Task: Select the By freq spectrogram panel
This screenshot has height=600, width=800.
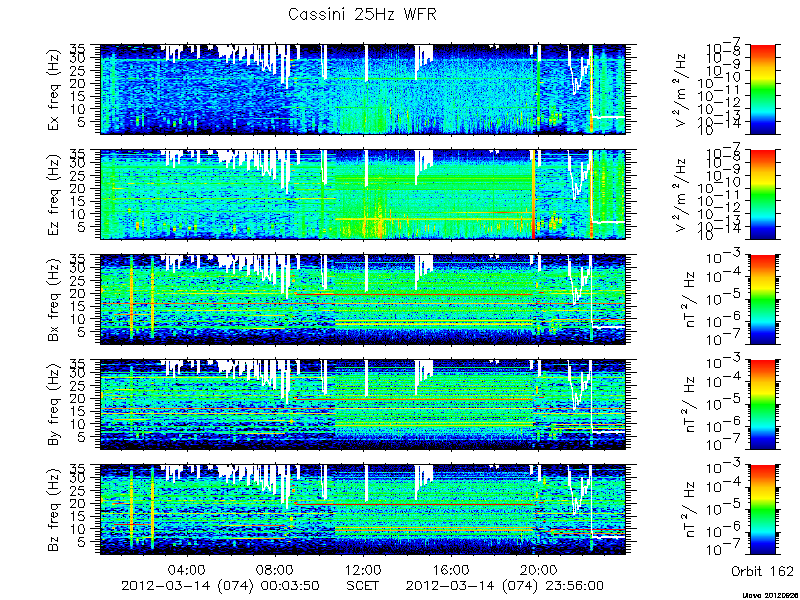Action: 363,405
